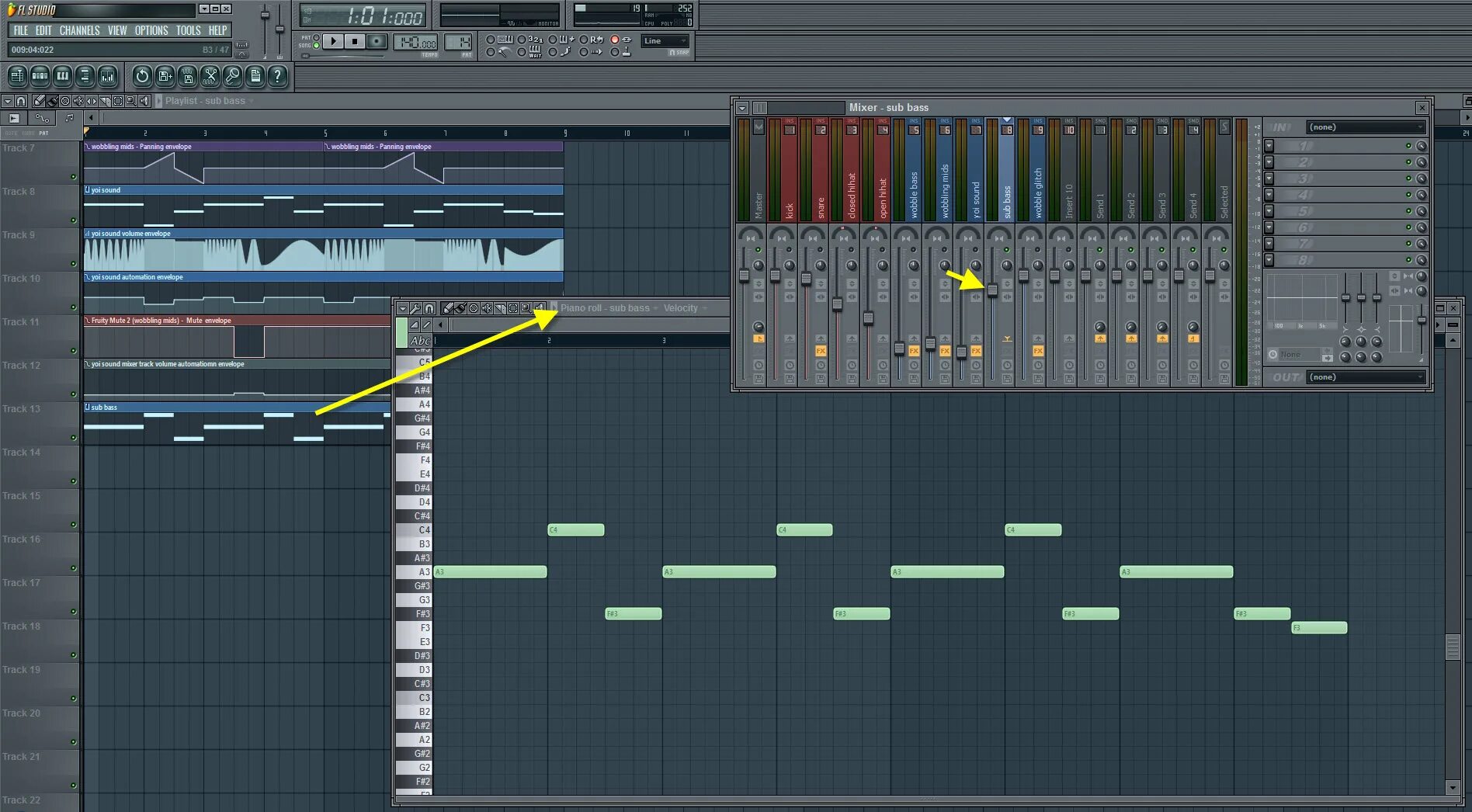Image resolution: width=1472 pixels, height=812 pixels.
Task: Toggle the Playlist snap magnet icon
Action: click(x=21, y=101)
